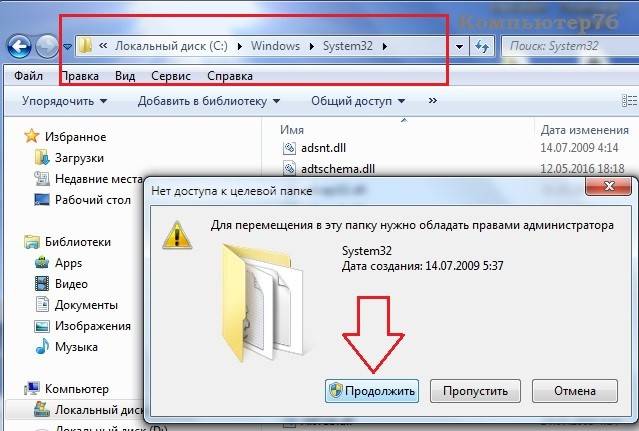The width and height of the screenshot is (639, 431).
Task: Open 'Загрузки' folder in sidebar
Action: click(x=79, y=158)
